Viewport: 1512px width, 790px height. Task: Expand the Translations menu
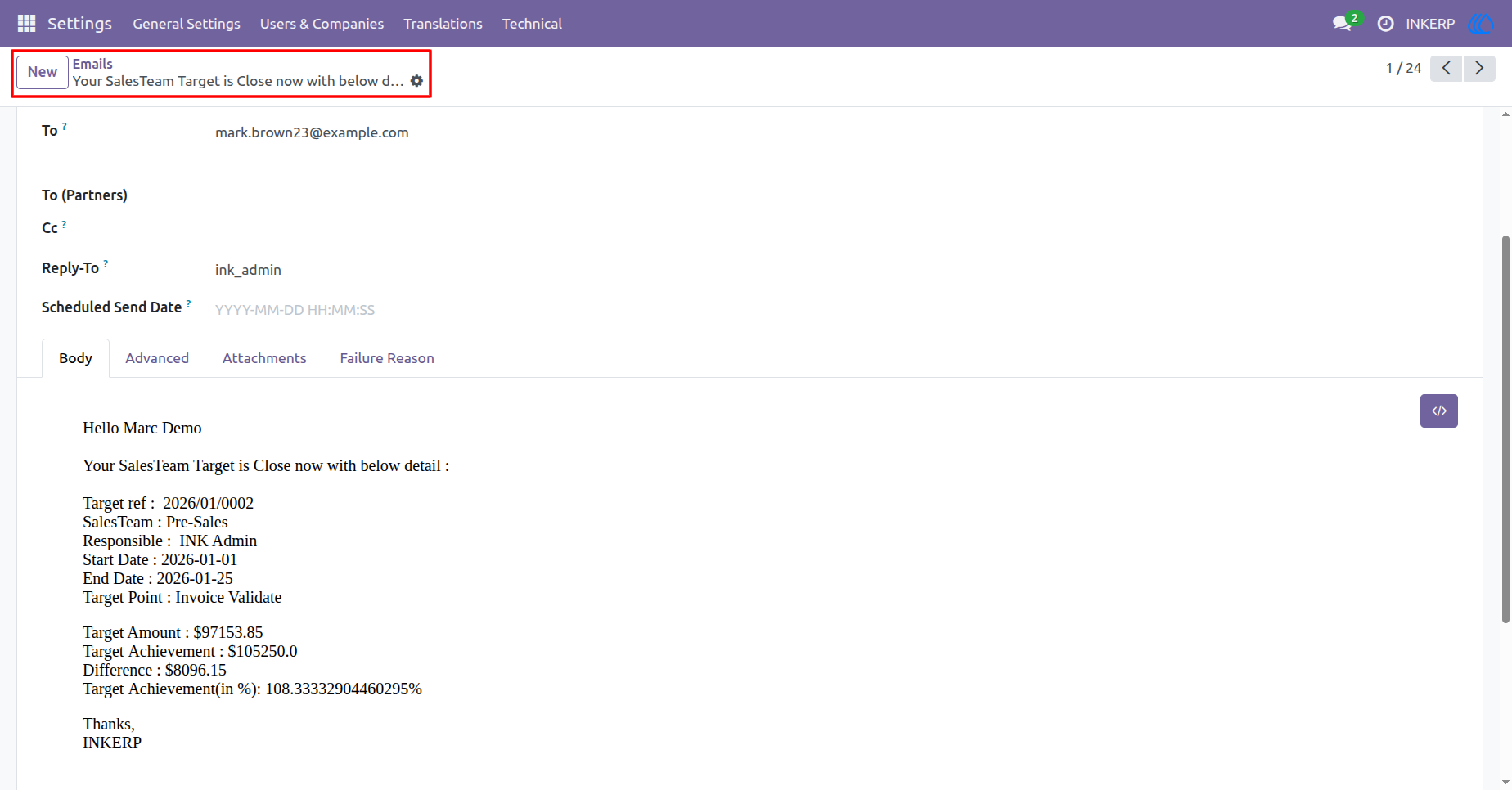[443, 24]
